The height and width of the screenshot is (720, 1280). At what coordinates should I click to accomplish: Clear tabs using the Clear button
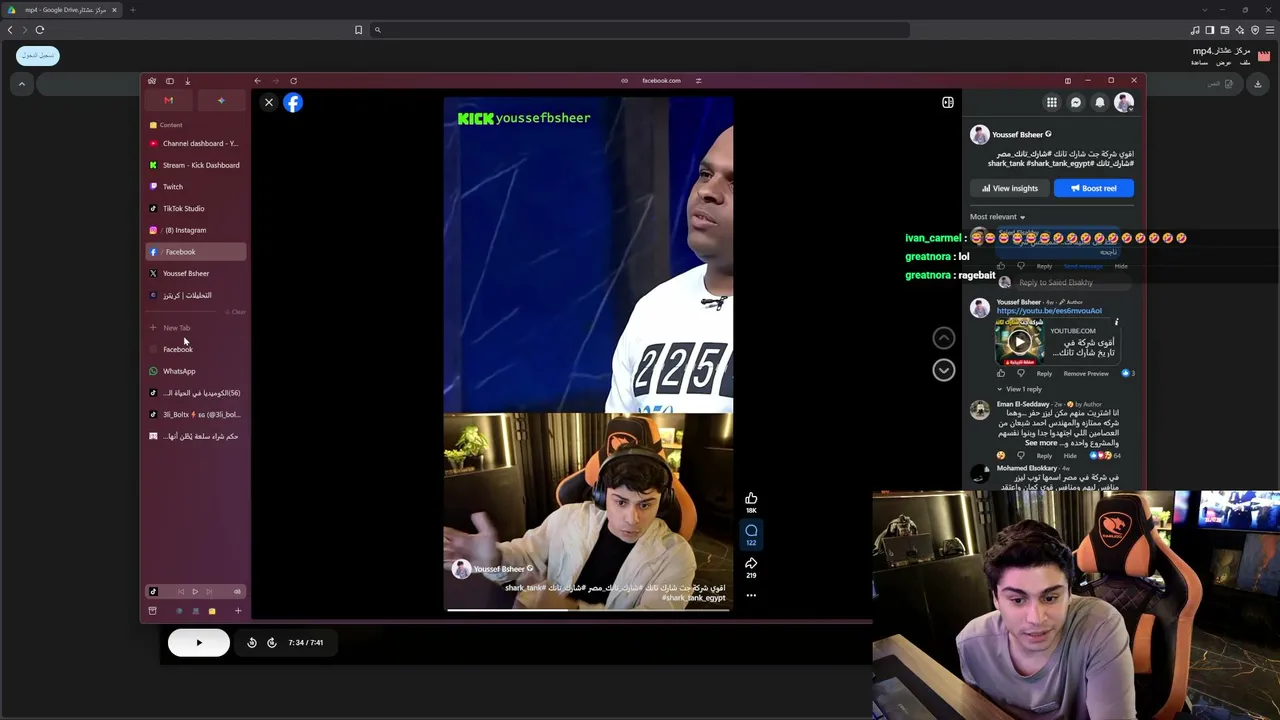point(236,312)
